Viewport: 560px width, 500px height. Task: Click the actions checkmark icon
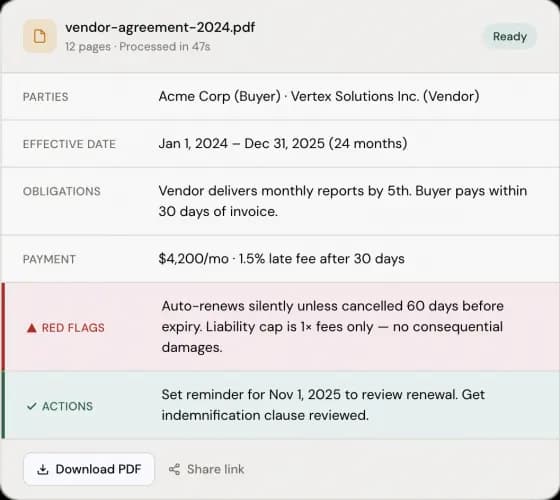(32, 406)
